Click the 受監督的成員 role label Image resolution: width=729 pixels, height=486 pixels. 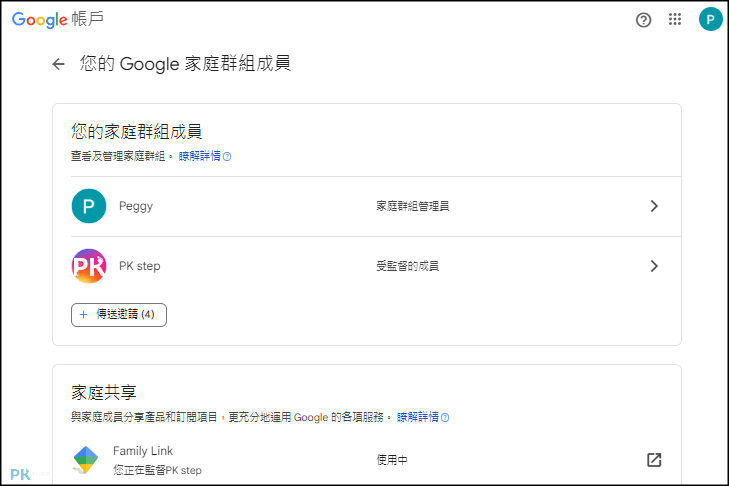point(407,266)
